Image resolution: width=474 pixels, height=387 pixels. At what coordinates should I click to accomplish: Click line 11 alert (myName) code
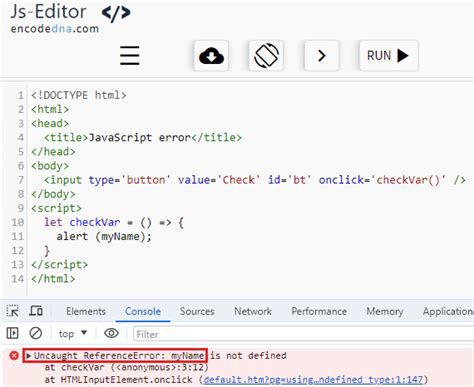pos(104,236)
